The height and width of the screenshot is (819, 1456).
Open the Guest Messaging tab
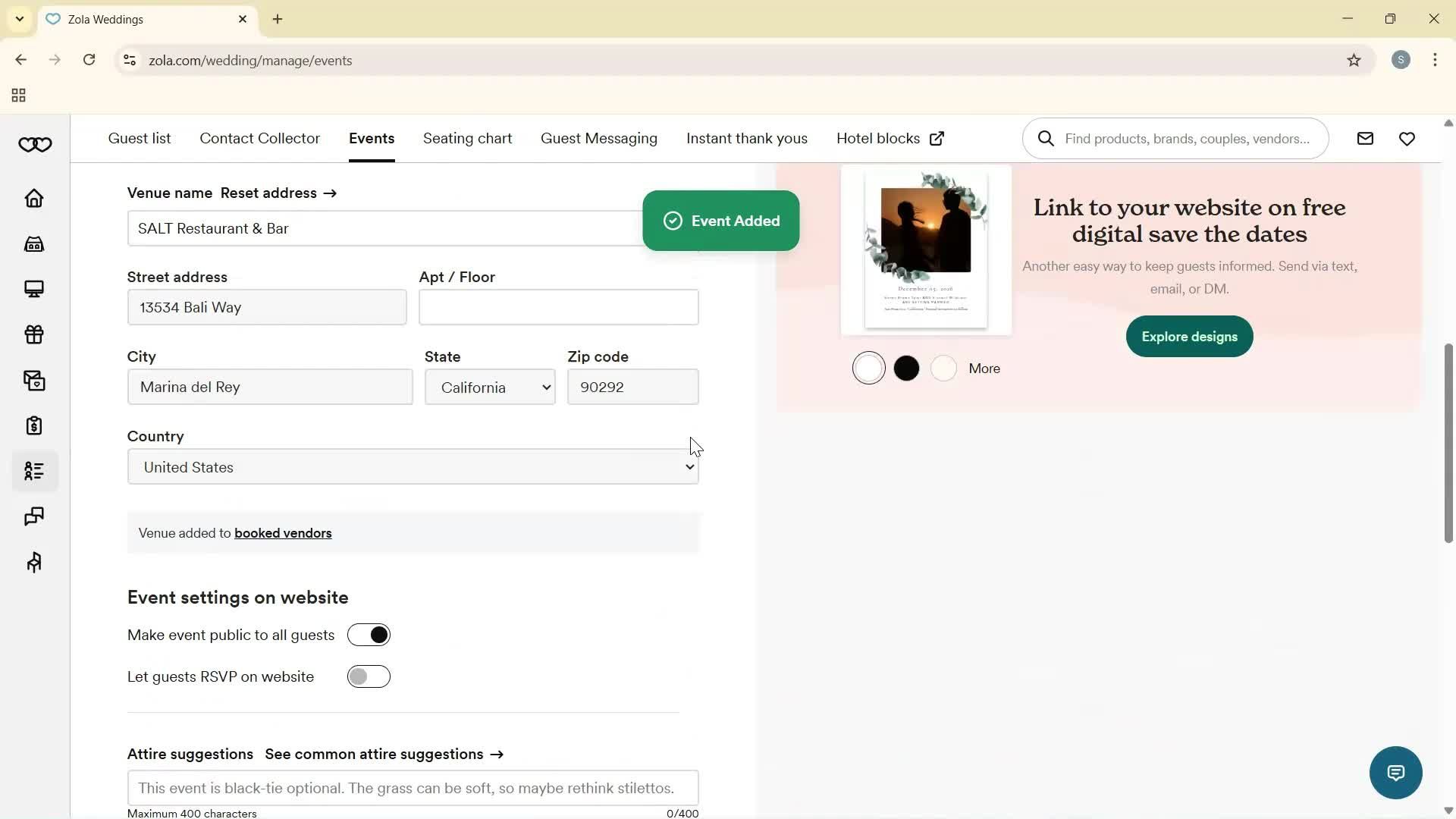click(598, 138)
